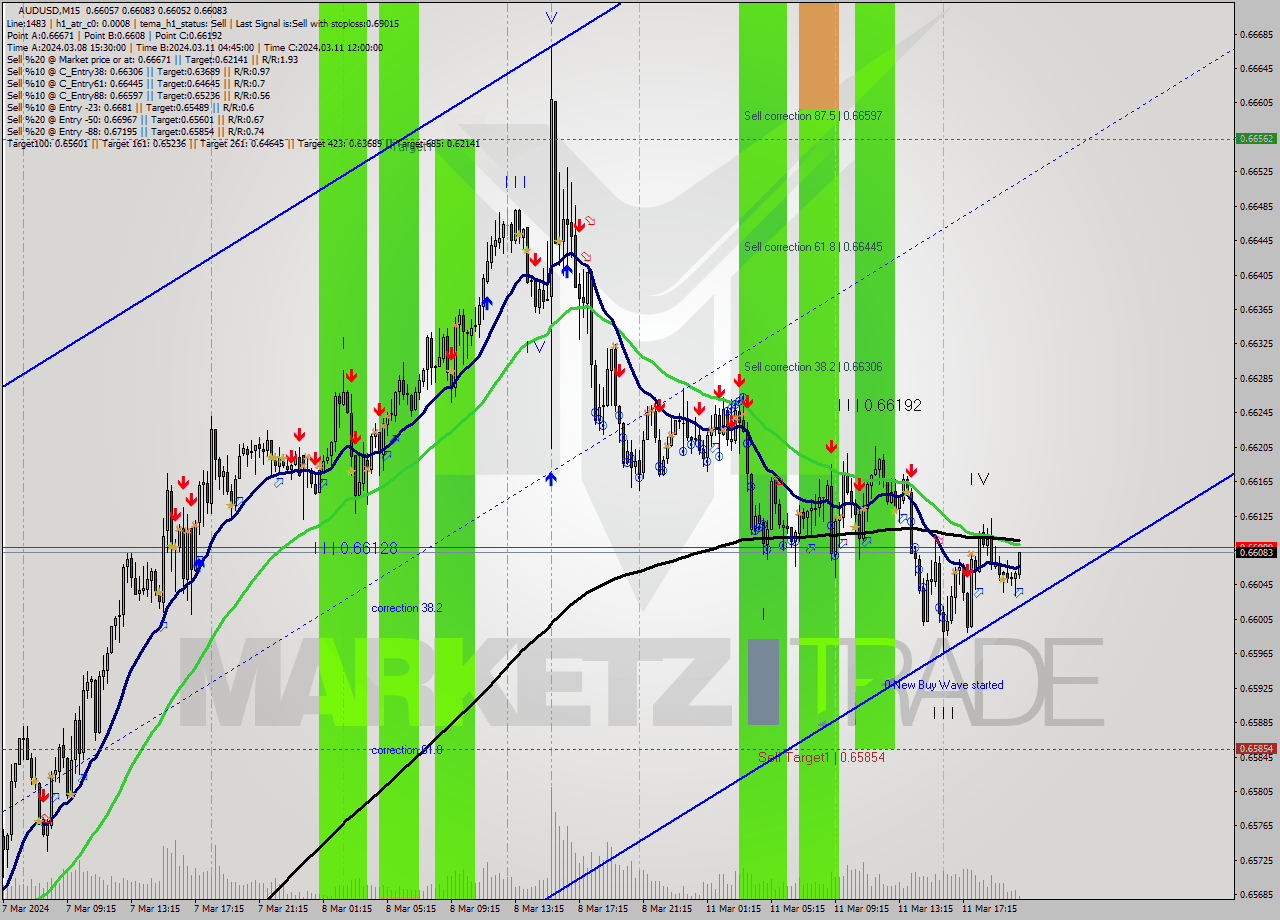Viewport: 1280px width, 920px height.
Task: Click the '8 Mar 01:15' time axis label
Action: pyautogui.click(x=345, y=909)
